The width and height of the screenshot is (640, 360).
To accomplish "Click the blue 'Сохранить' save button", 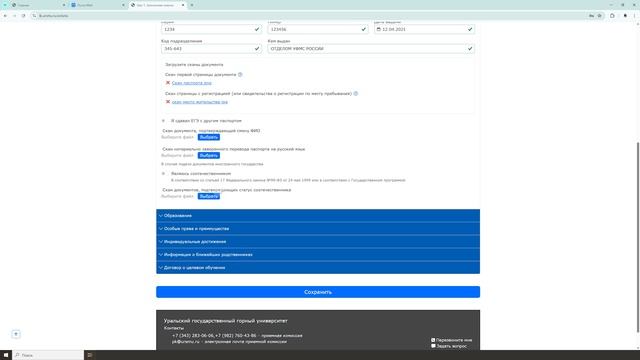I will 318,292.
